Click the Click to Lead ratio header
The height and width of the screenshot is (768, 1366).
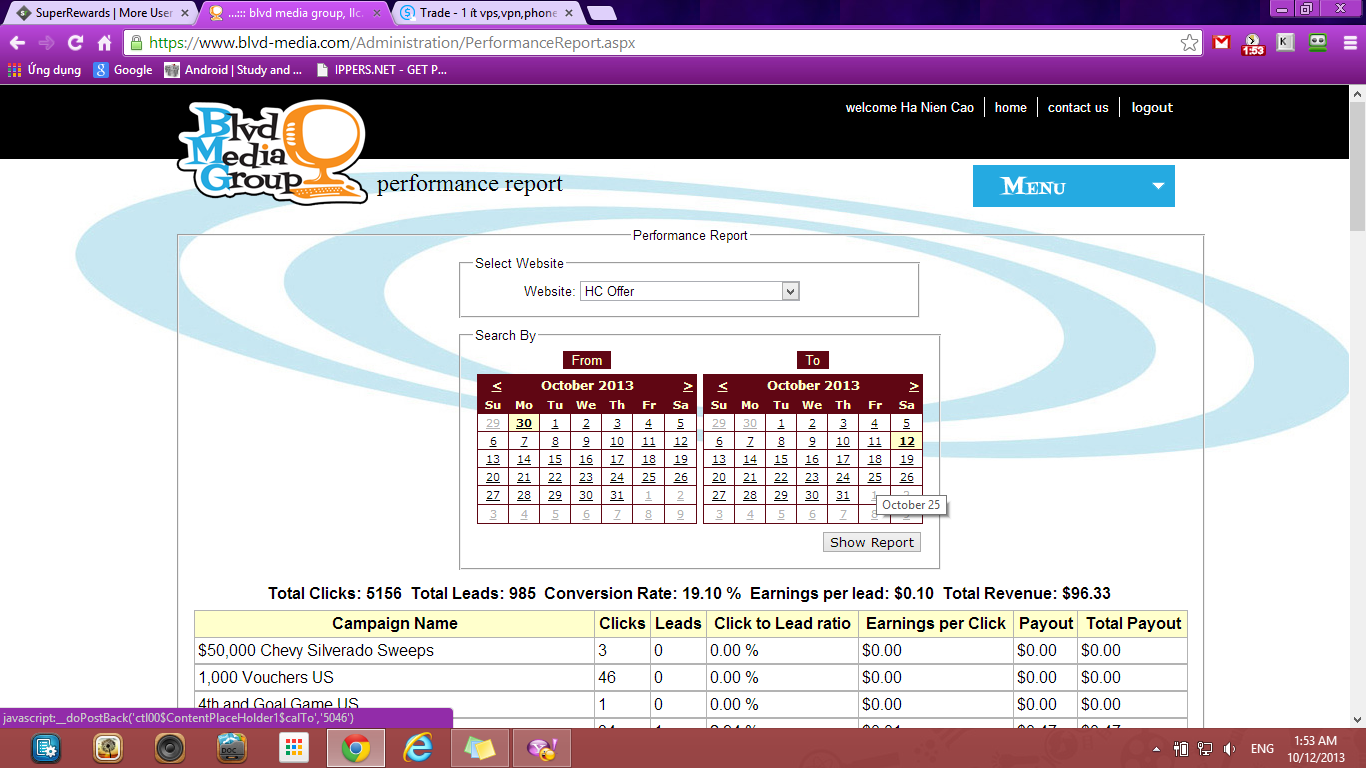(x=782, y=623)
